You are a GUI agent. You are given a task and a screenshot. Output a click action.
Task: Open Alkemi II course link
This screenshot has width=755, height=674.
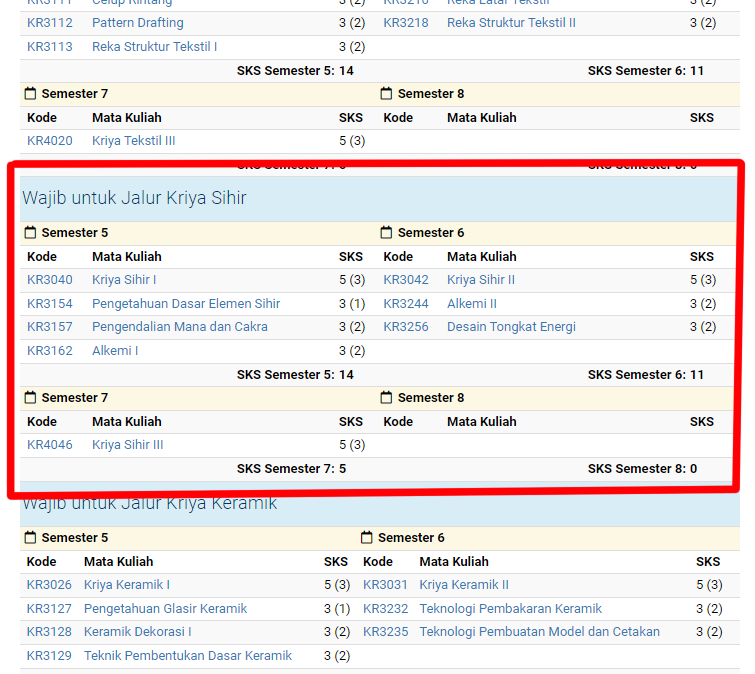(x=472, y=304)
